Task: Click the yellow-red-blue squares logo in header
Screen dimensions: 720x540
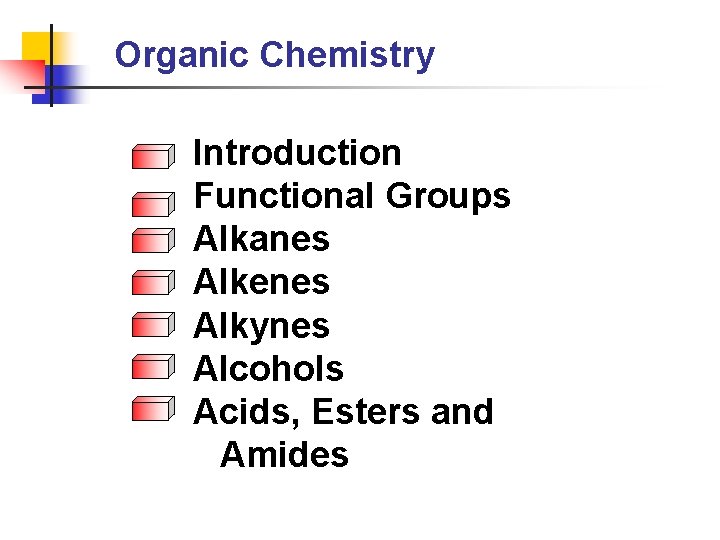Action: click(x=45, y=65)
